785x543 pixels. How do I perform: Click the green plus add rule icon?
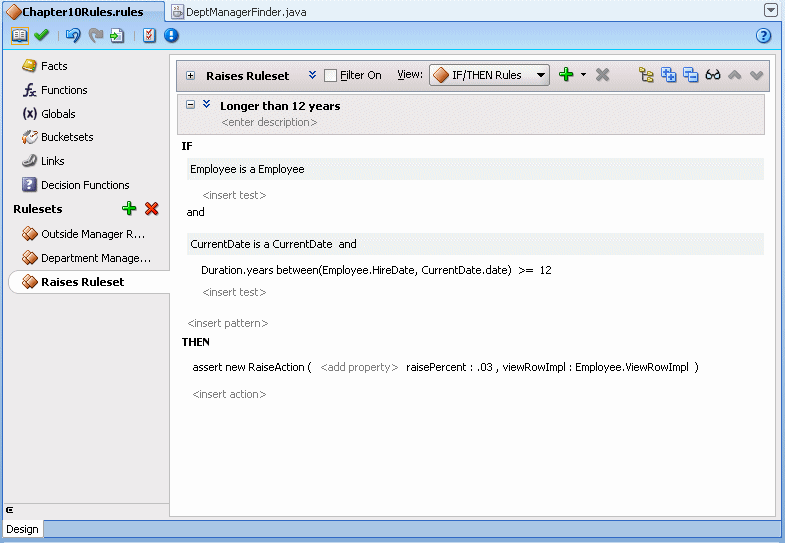566,75
